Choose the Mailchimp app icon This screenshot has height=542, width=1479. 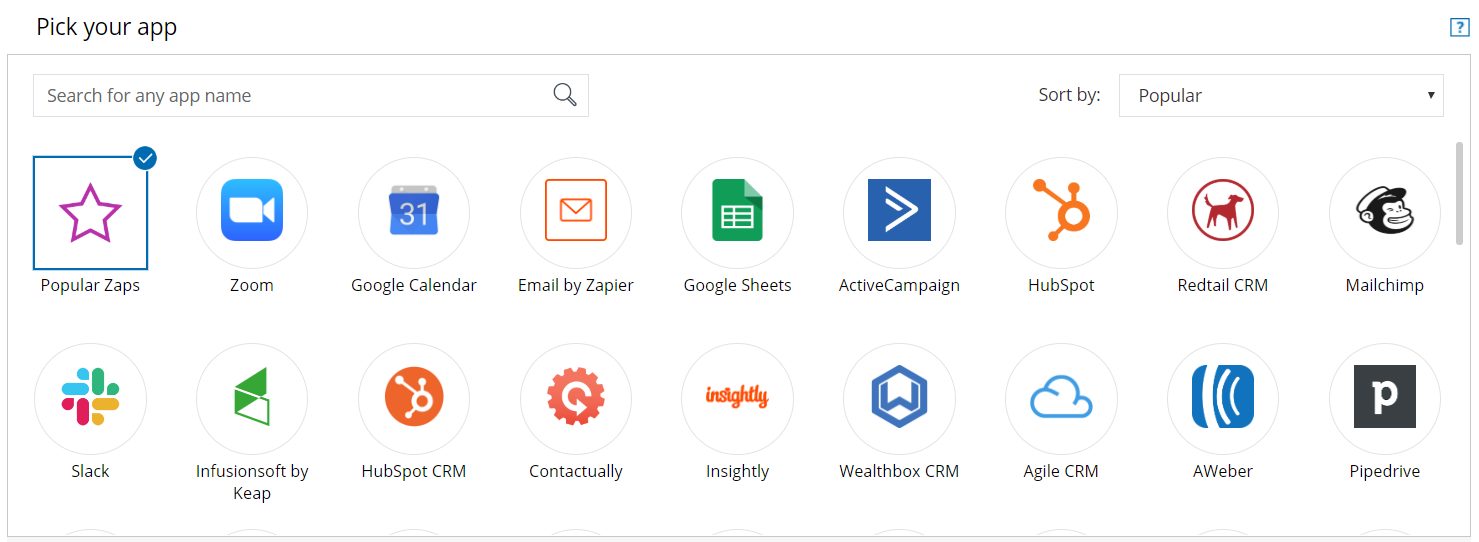click(1385, 213)
